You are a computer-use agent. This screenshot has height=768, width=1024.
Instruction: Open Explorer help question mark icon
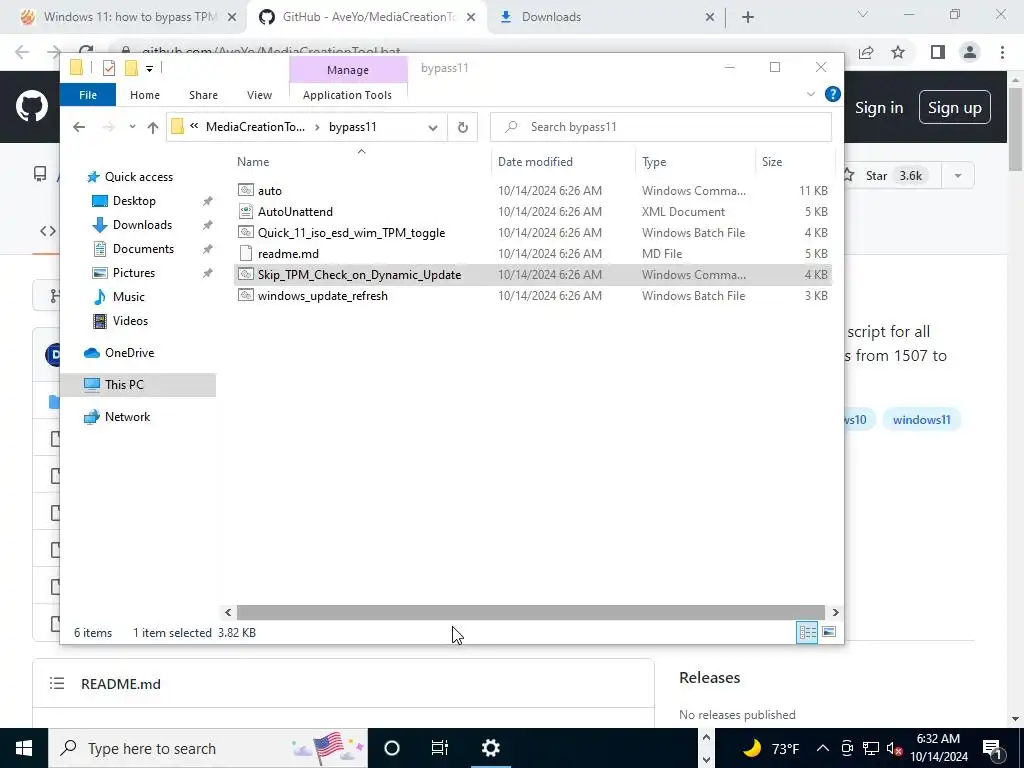833,94
